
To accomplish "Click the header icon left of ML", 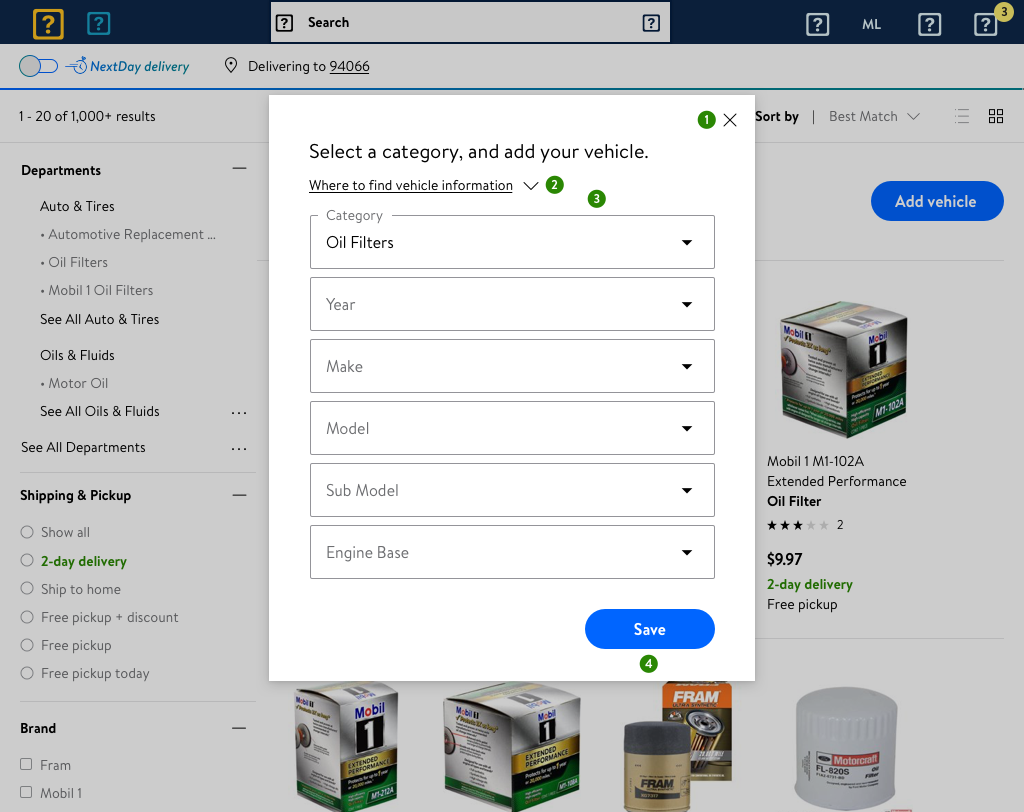I will (818, 25).
